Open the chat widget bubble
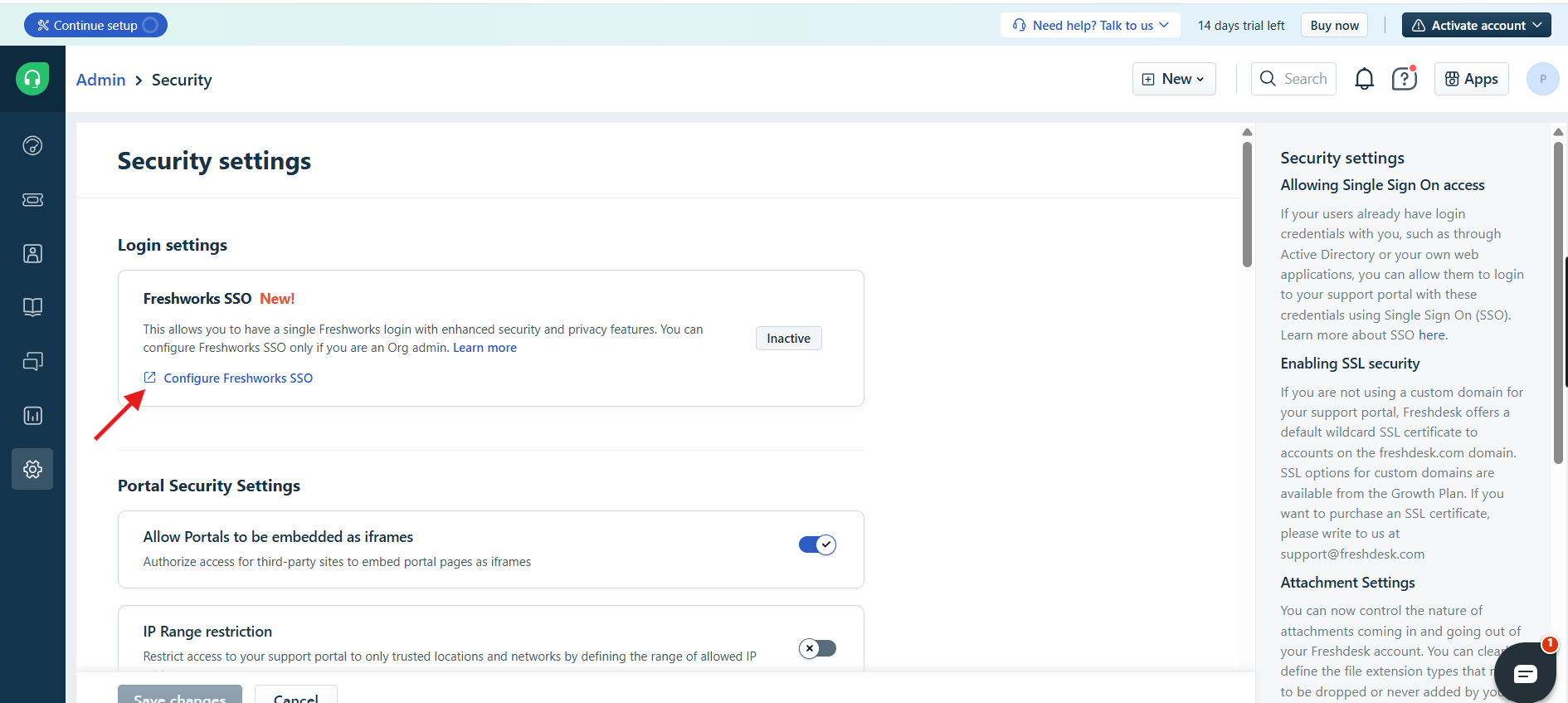This screenshot has width=1568, height=703. (1525, 673)
